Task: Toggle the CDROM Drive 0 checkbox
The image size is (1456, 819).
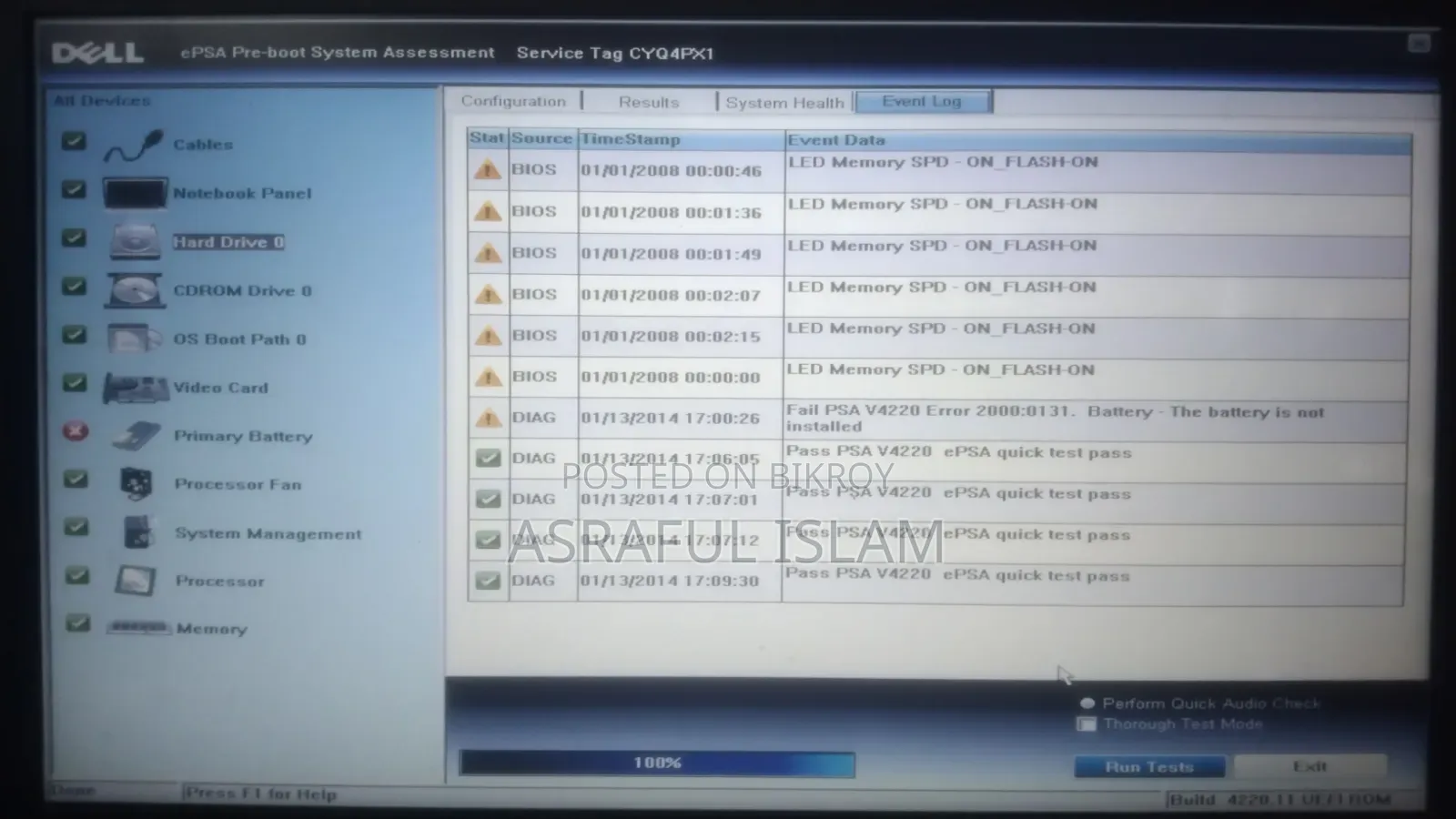Action: (74, 287)
